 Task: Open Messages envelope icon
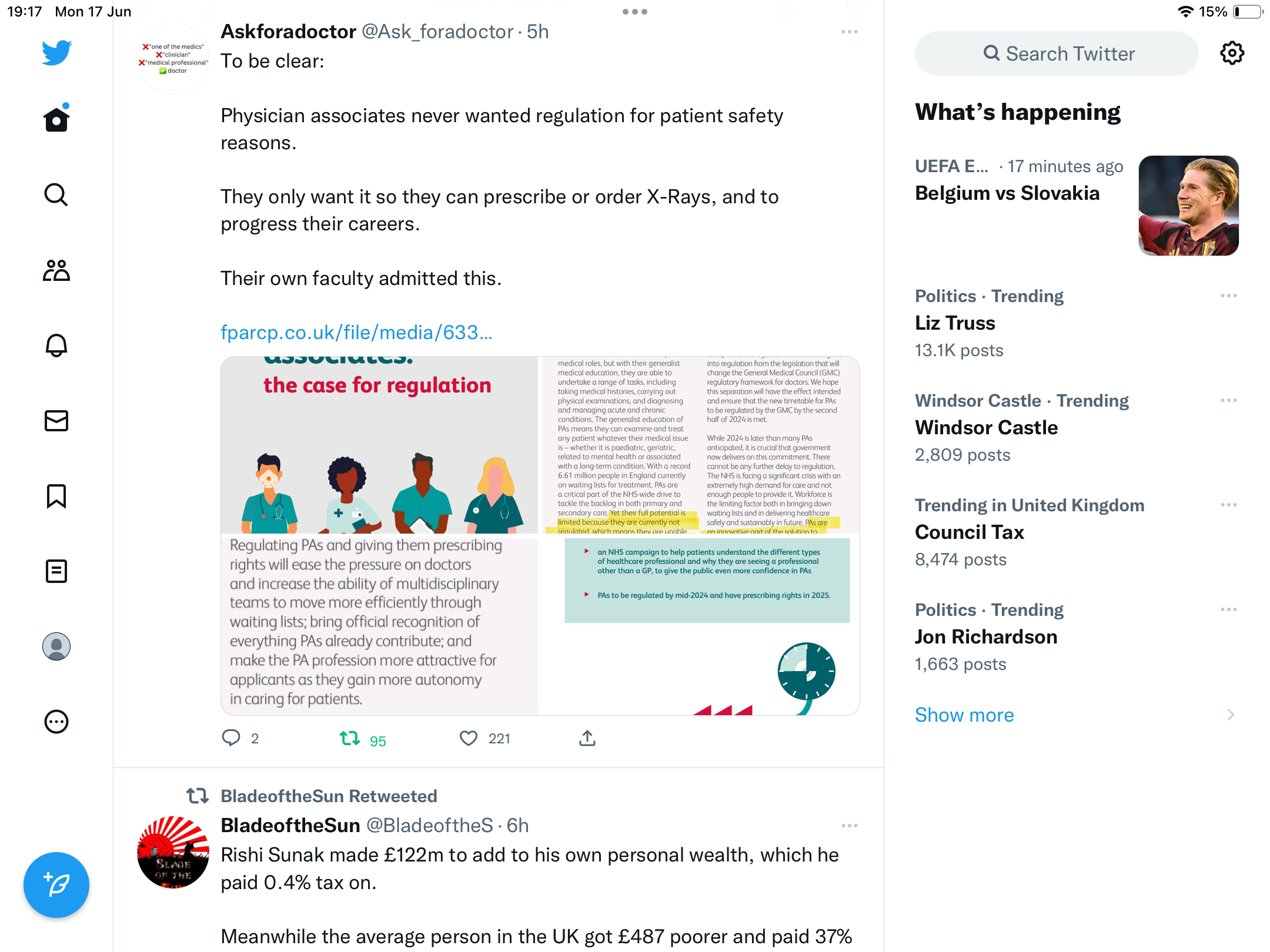(x=56, y=421)
